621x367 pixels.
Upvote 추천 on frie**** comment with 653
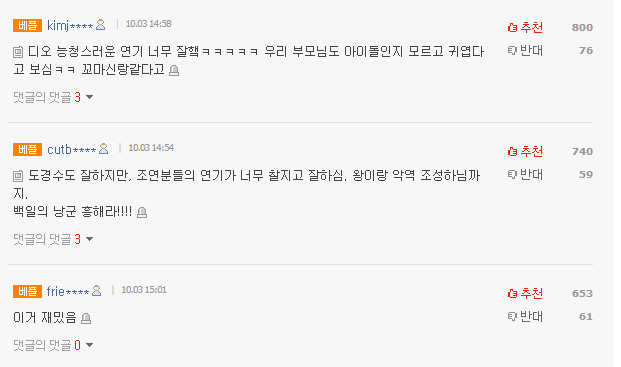tap(525, 293)
